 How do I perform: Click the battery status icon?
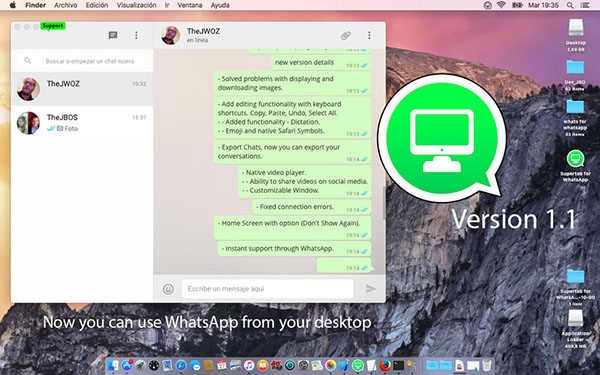coord(517,5)
